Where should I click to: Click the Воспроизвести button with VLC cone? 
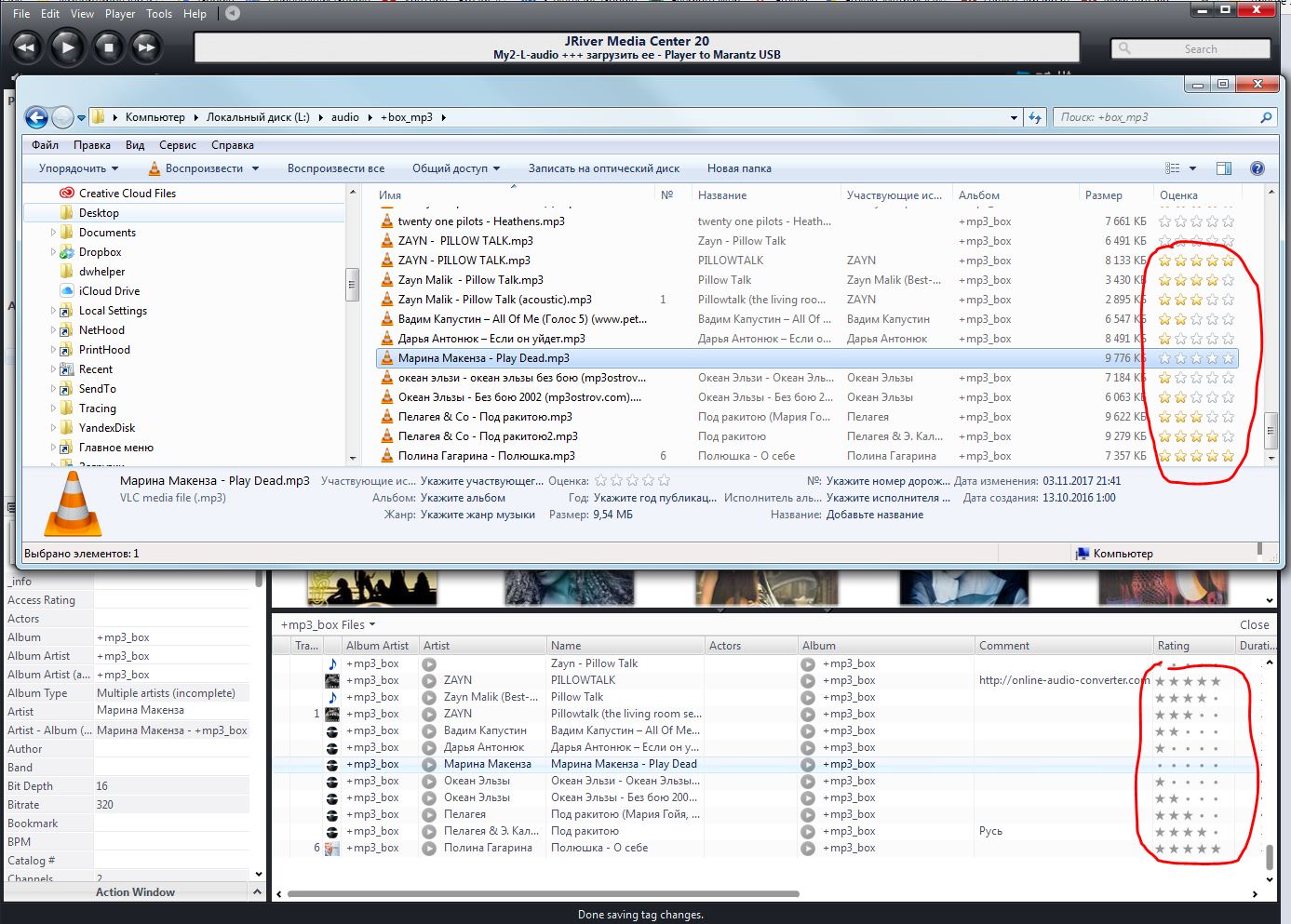(203, 168)
